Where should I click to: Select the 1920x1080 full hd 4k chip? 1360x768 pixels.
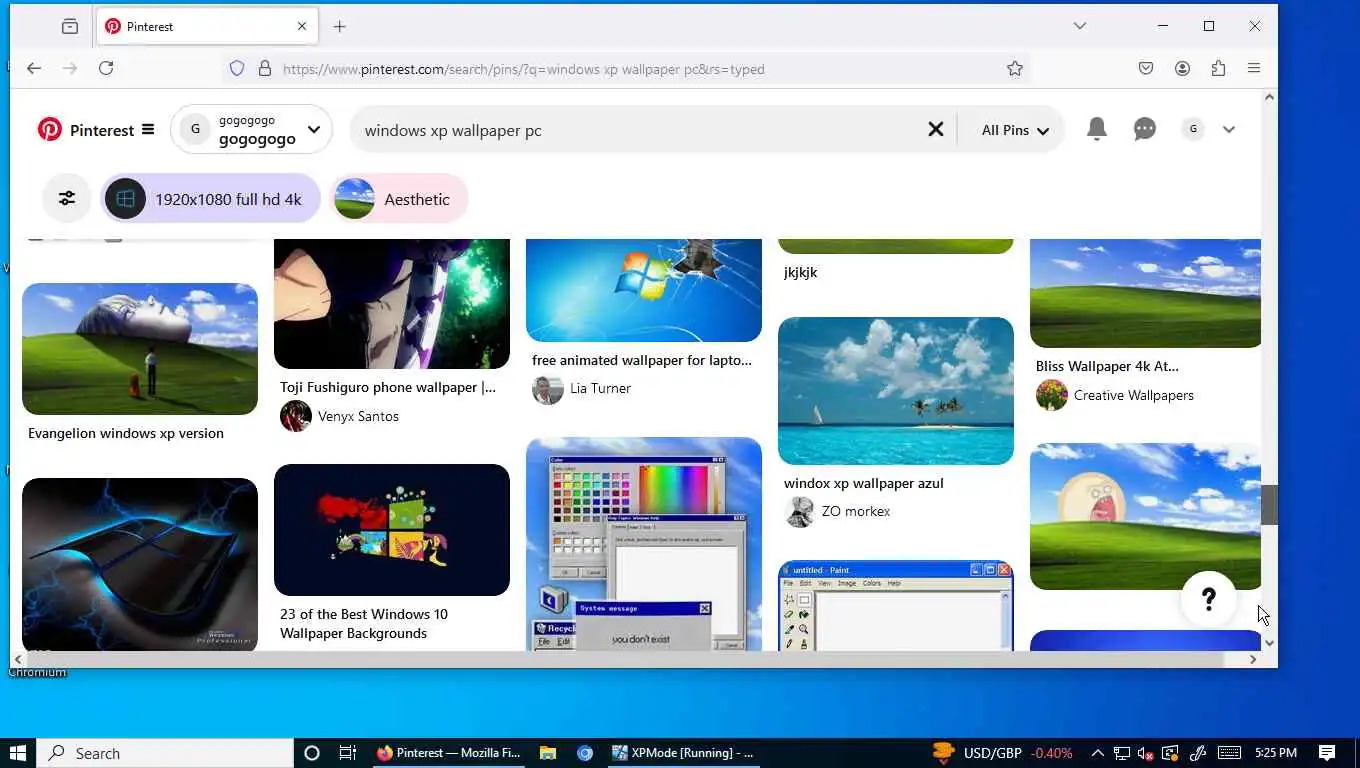(x=210, y=199)
